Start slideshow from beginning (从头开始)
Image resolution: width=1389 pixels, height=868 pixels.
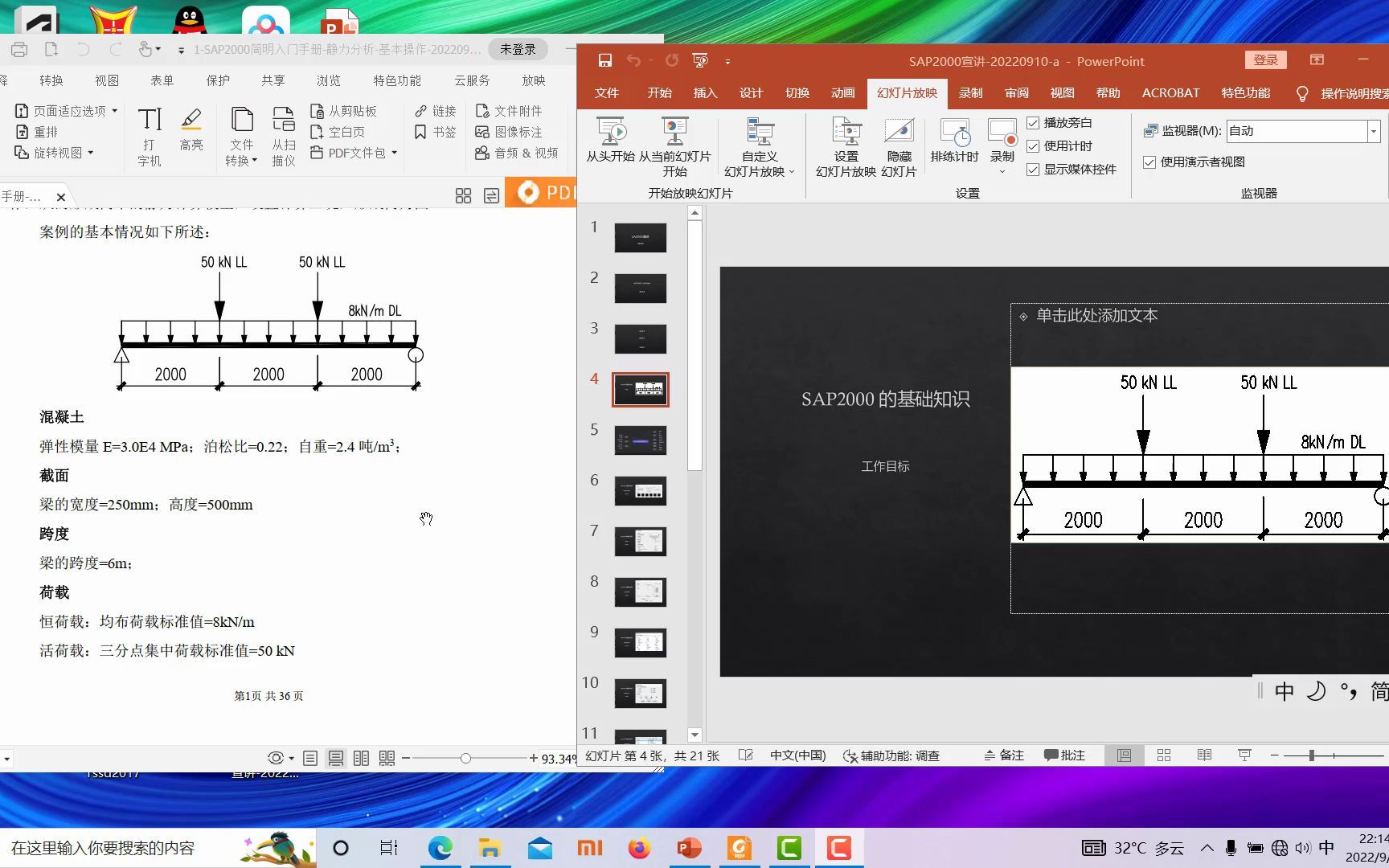pos(610,141)
